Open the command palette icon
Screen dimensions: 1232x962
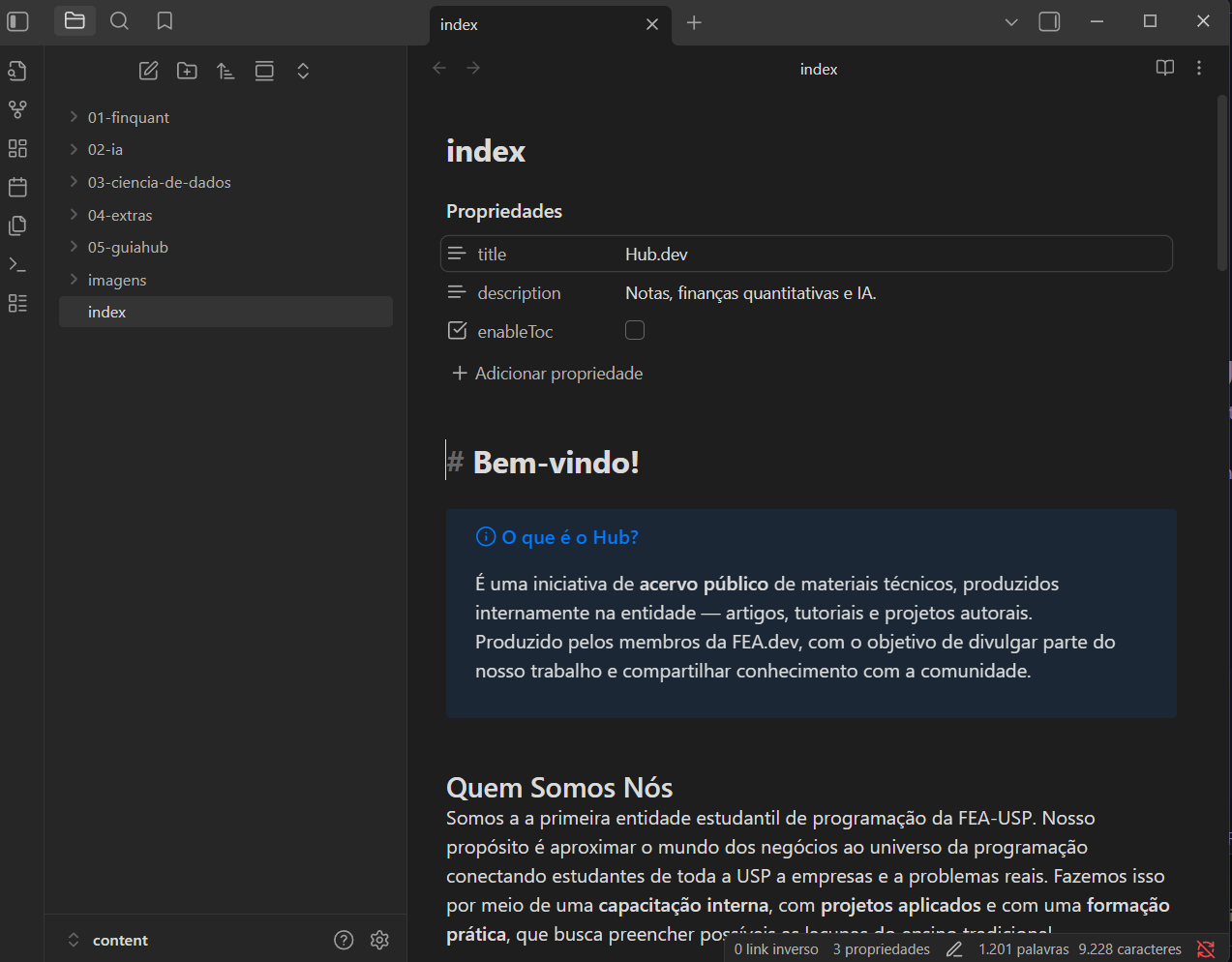17,264
